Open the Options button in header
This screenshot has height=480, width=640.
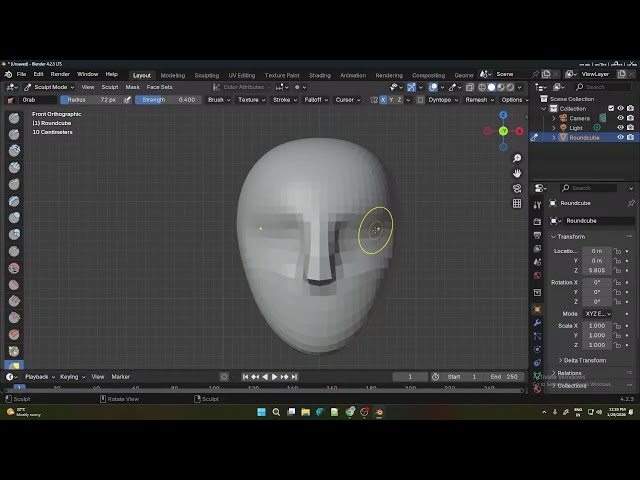click(x=514, y=100)
